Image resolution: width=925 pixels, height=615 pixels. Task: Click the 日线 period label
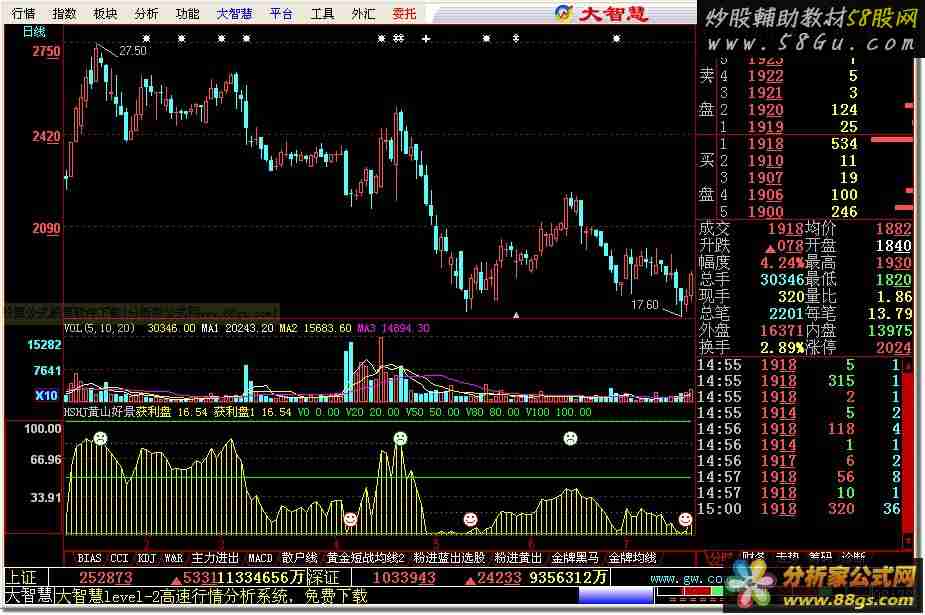34,32
